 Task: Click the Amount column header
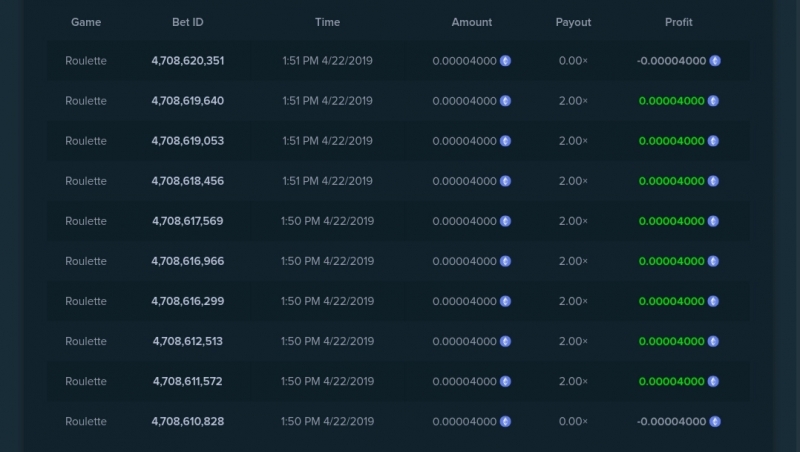click(x=472, y=22)
